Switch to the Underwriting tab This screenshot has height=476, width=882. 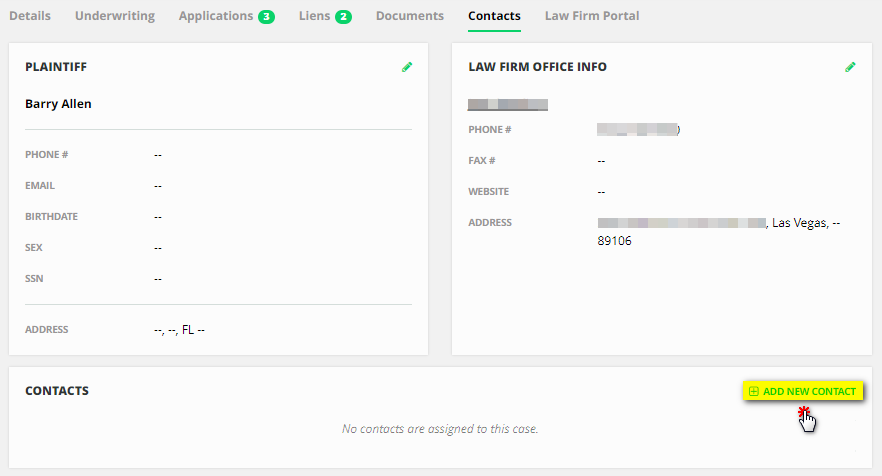coord(115,16)
